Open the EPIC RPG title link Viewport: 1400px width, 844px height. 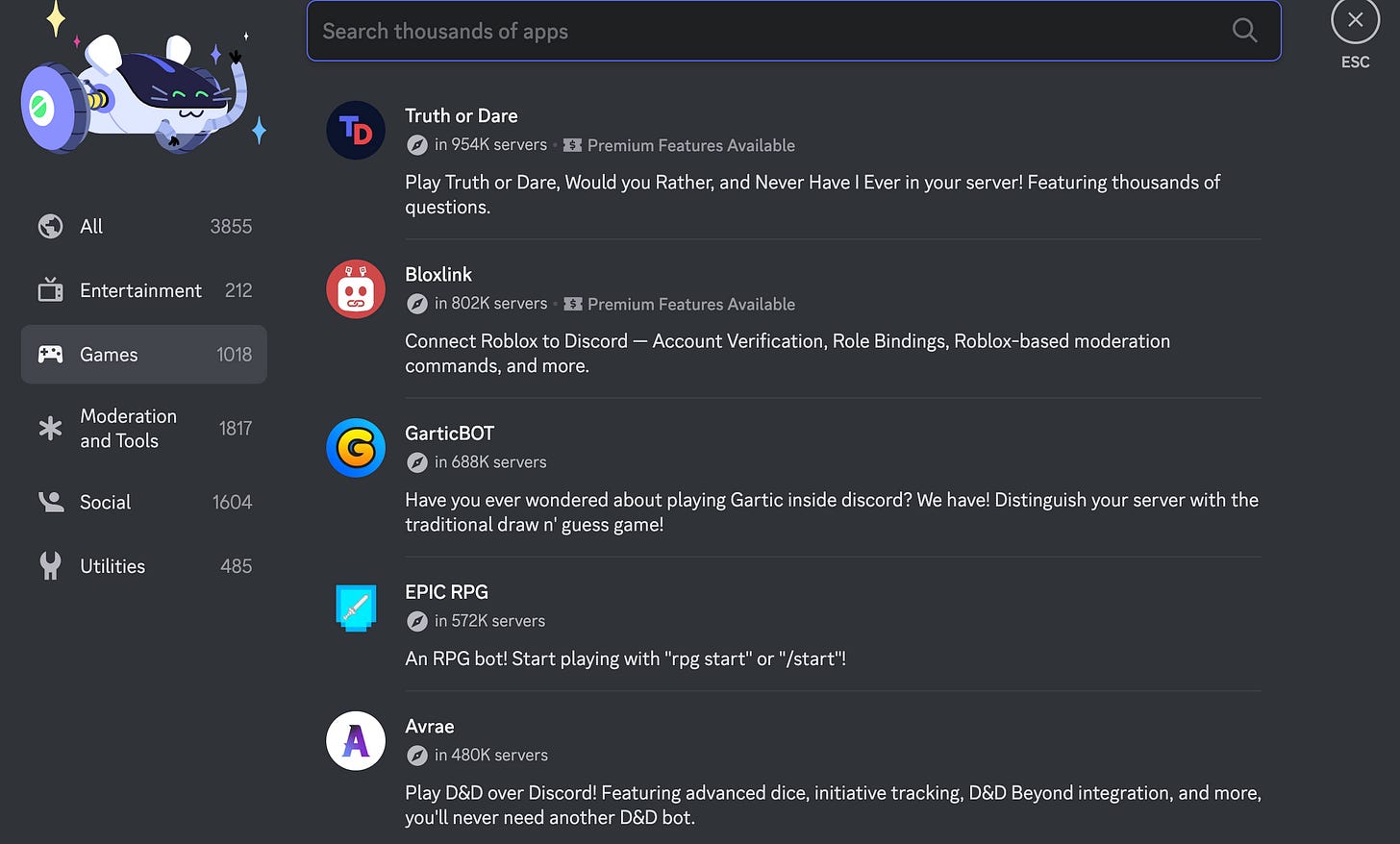[x=446, y=591]
